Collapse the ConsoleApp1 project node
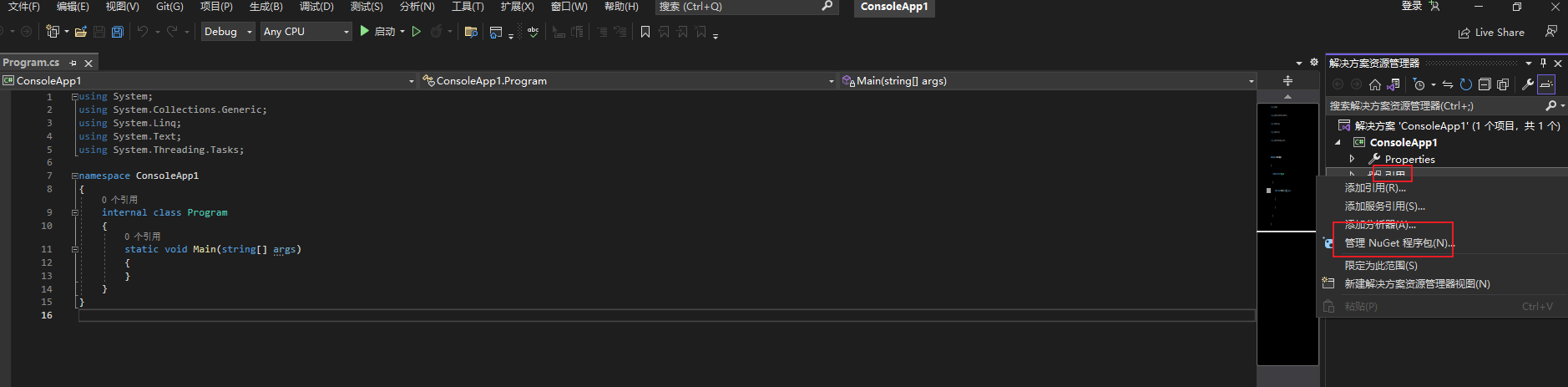The width and height of the screenshot is (1568, 387). pos(1338,142)
